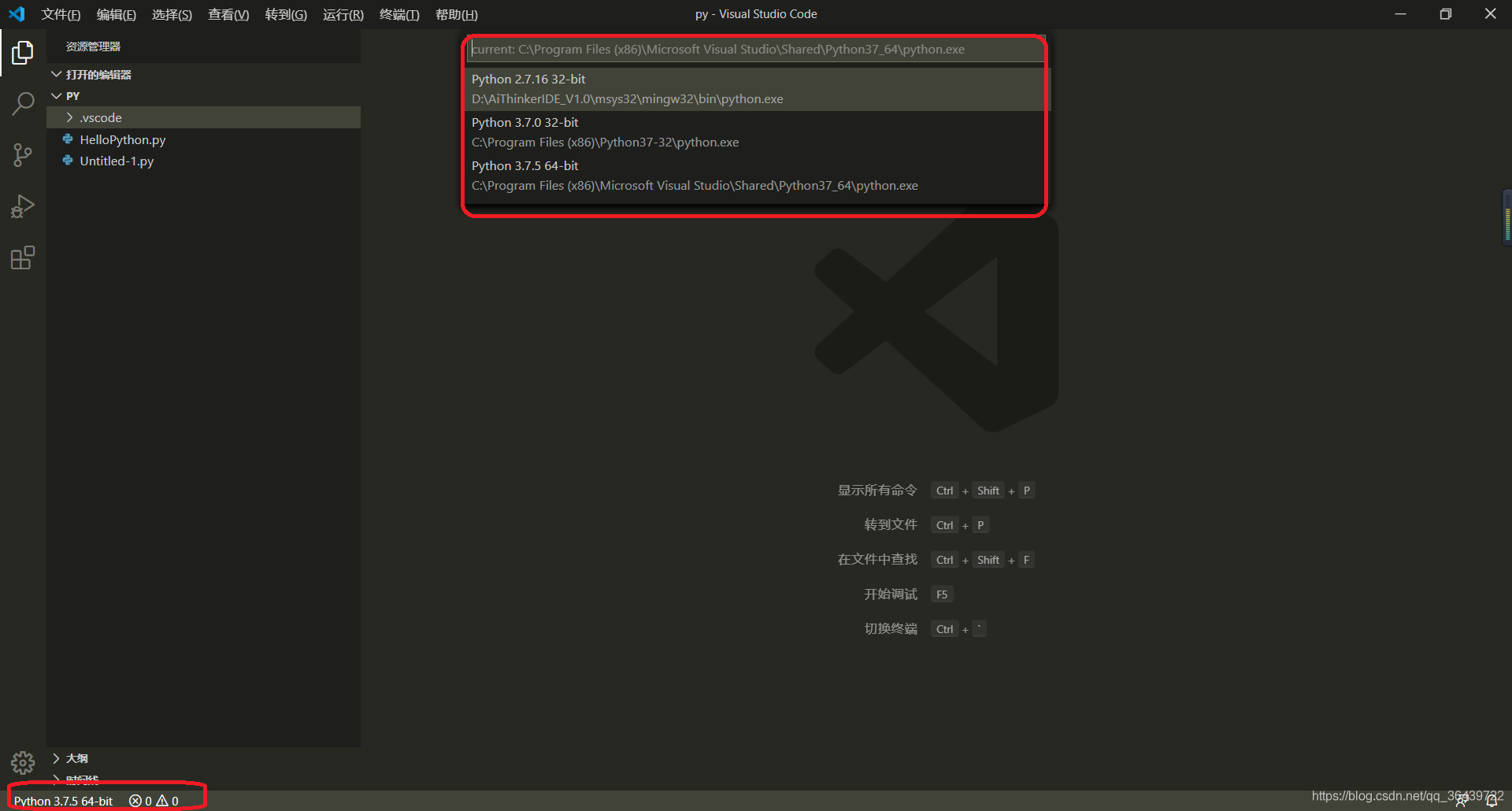Image resolution: width=1512 pixels, height=811 pixels.
Task: Open the 查看(V) menu
Action: (228, 14)
